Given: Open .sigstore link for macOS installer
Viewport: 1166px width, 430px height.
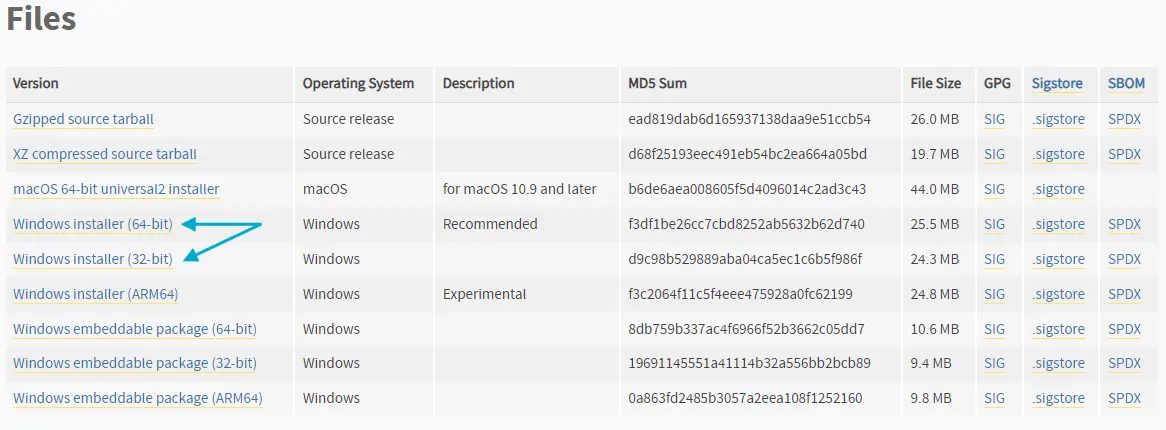Looking at the screenshot, I should (x=1058, y=189).
